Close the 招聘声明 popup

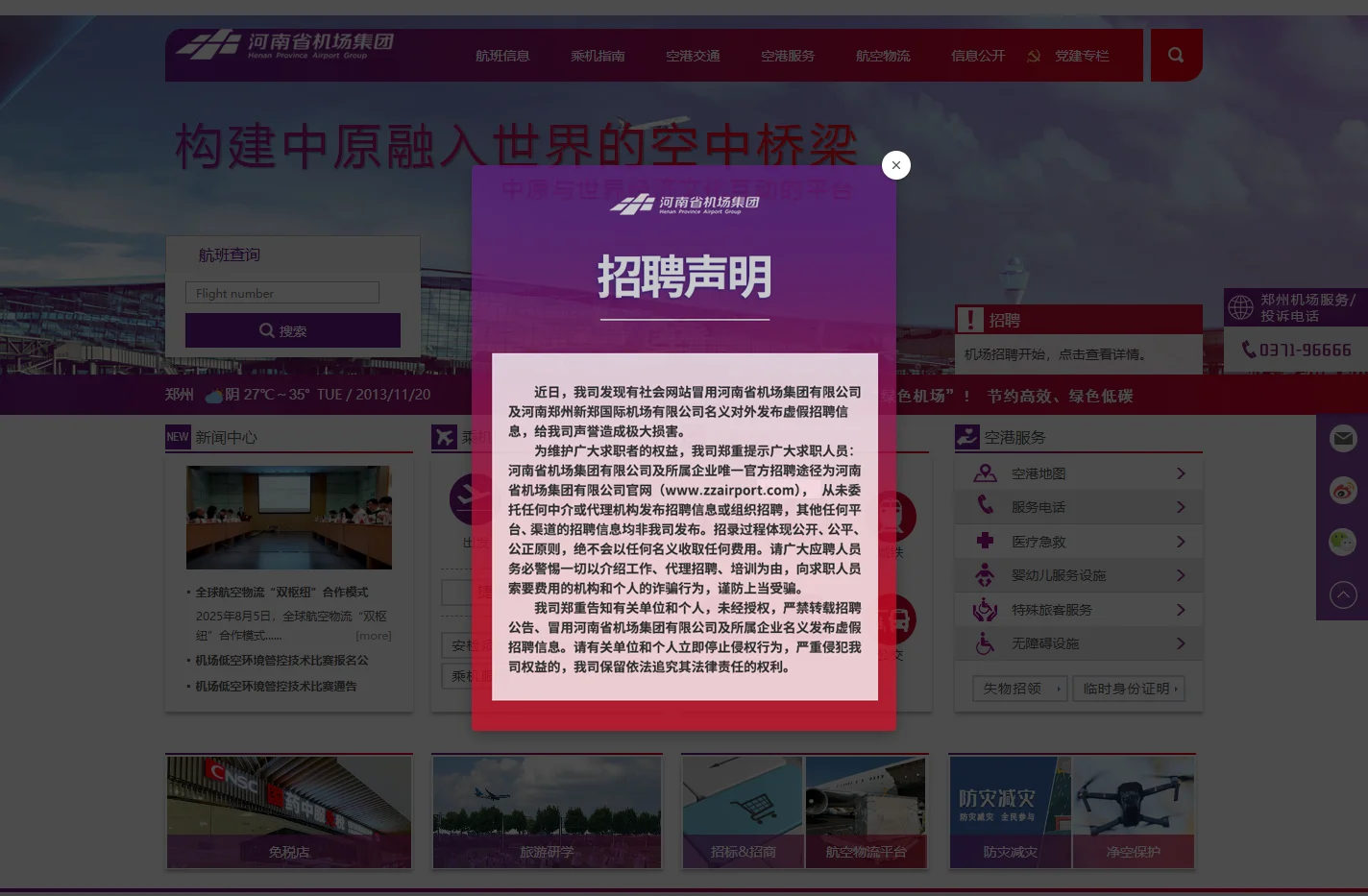pyautogui.click(x=895, y=165)
